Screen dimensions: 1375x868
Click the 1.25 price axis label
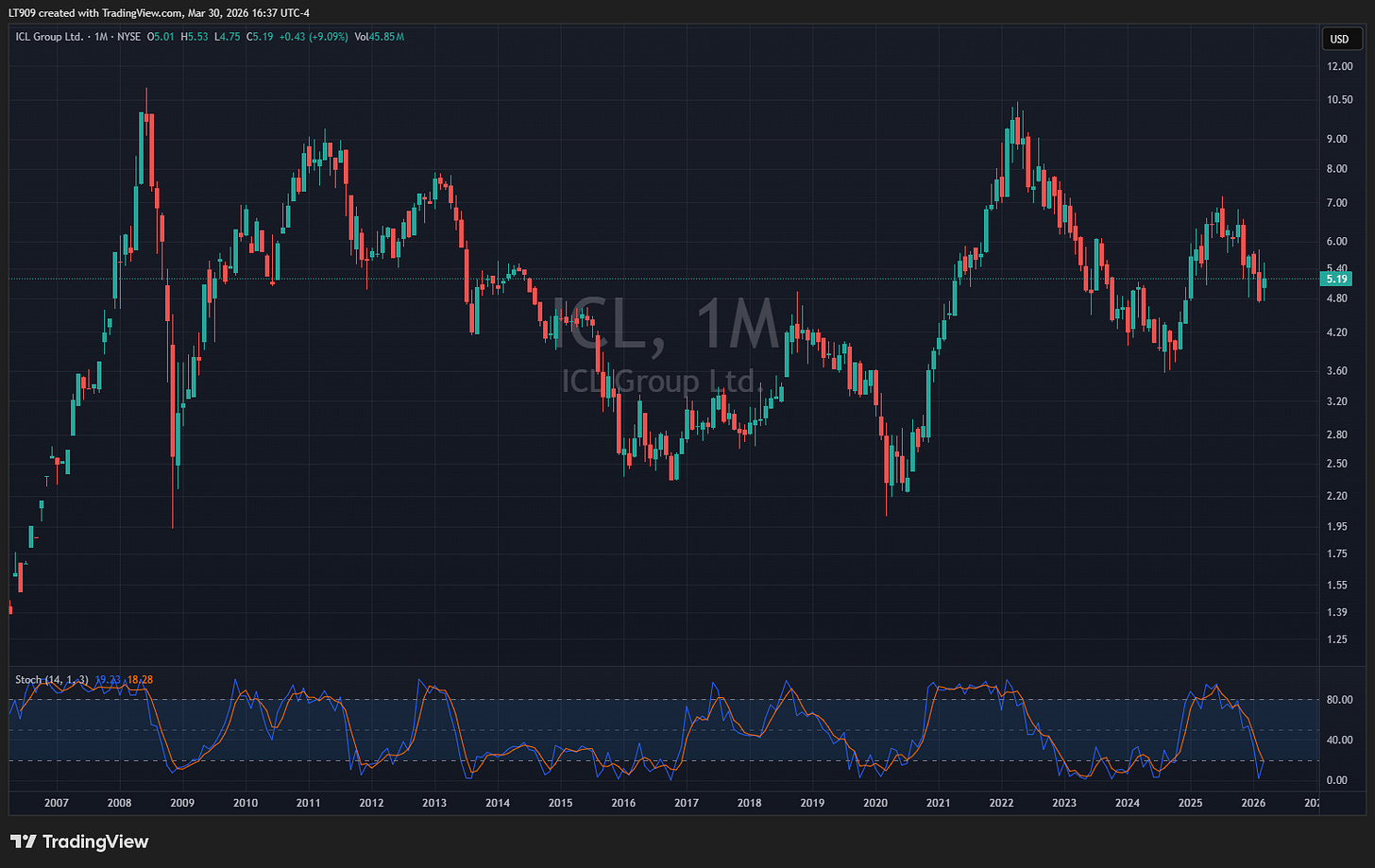1339,640
